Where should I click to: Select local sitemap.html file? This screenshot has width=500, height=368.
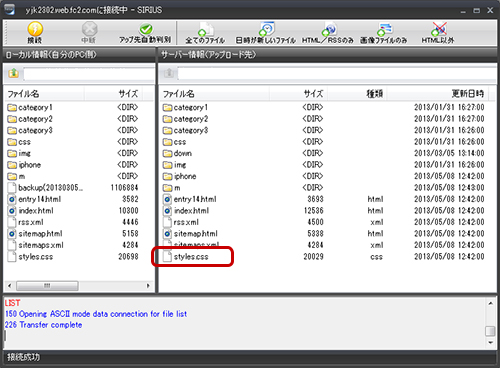click(x=35, y=234)
